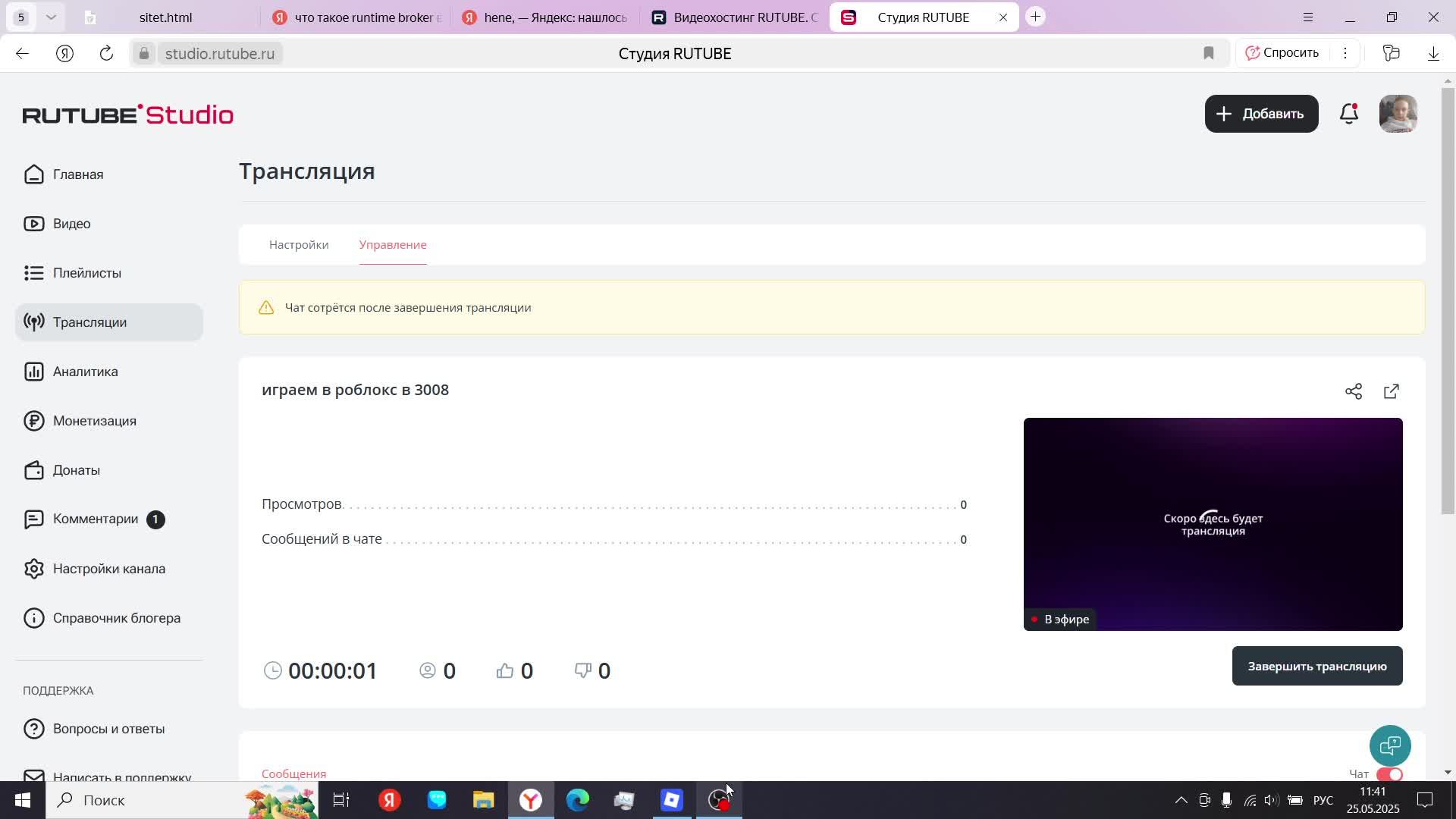Open the Windows Start menu
Viewport: 1456px width, 819px height.
click(23, 800)
